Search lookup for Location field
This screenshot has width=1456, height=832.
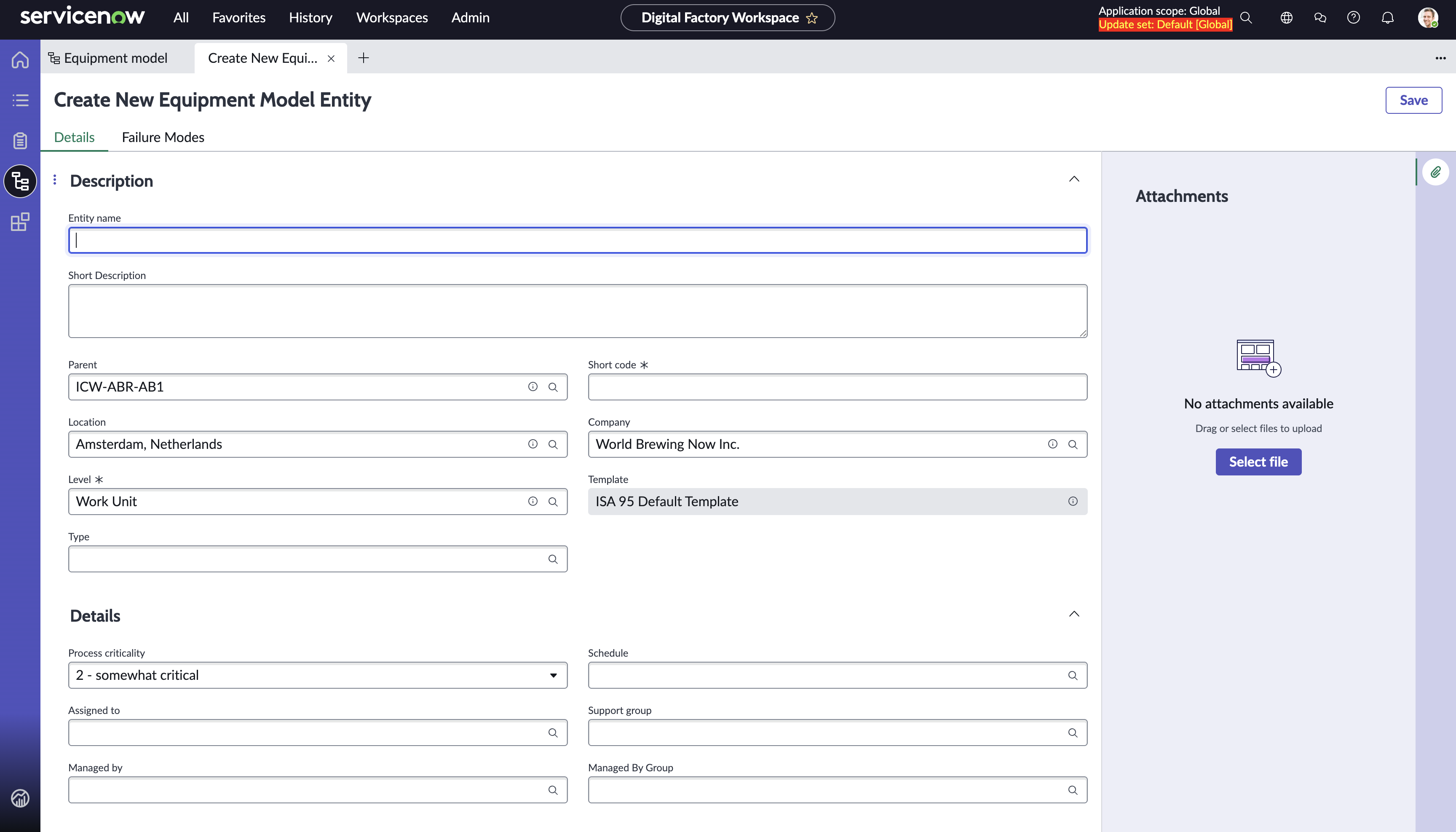pos(553,444)
